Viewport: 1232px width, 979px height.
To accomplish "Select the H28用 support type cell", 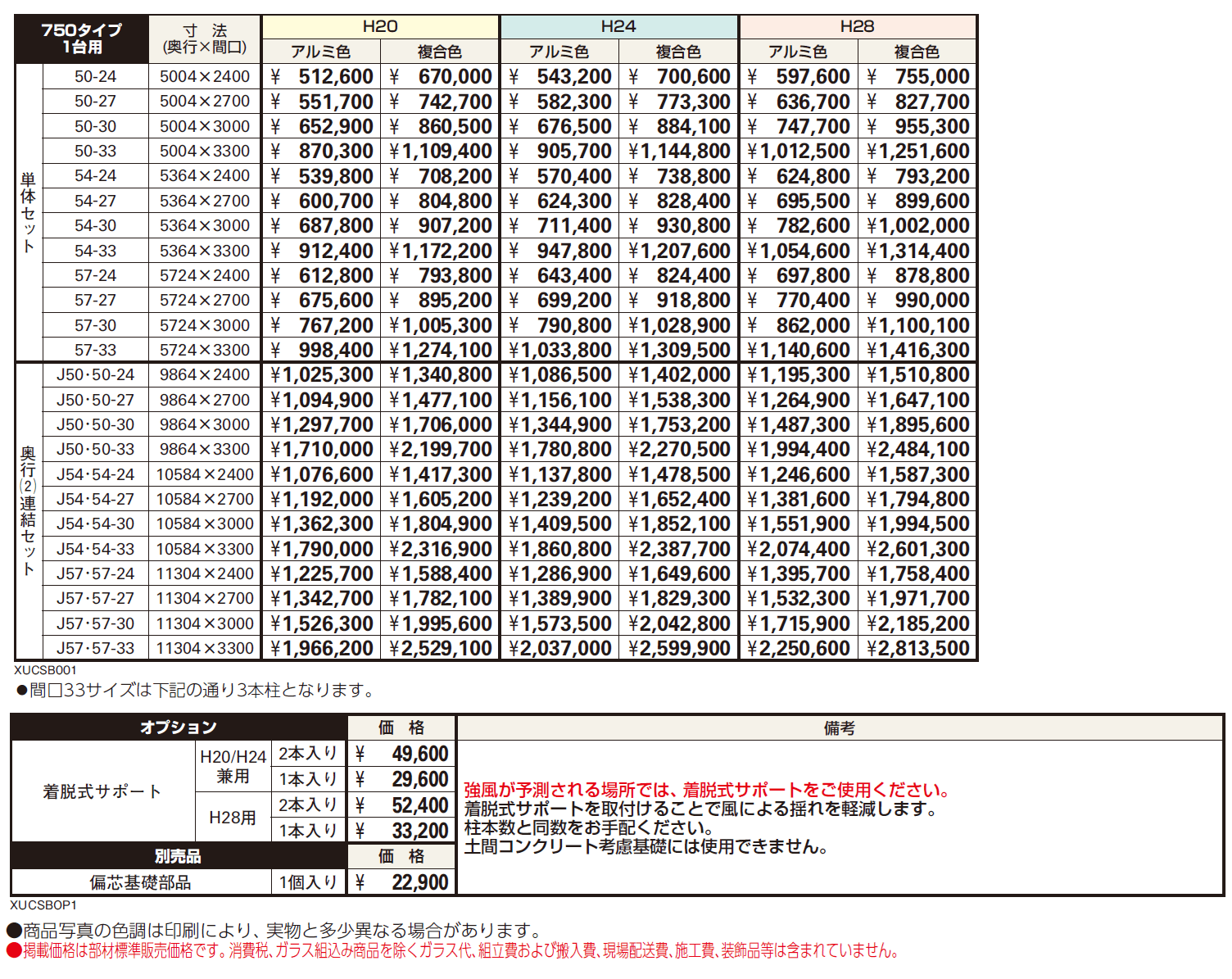I will point(233,818).
